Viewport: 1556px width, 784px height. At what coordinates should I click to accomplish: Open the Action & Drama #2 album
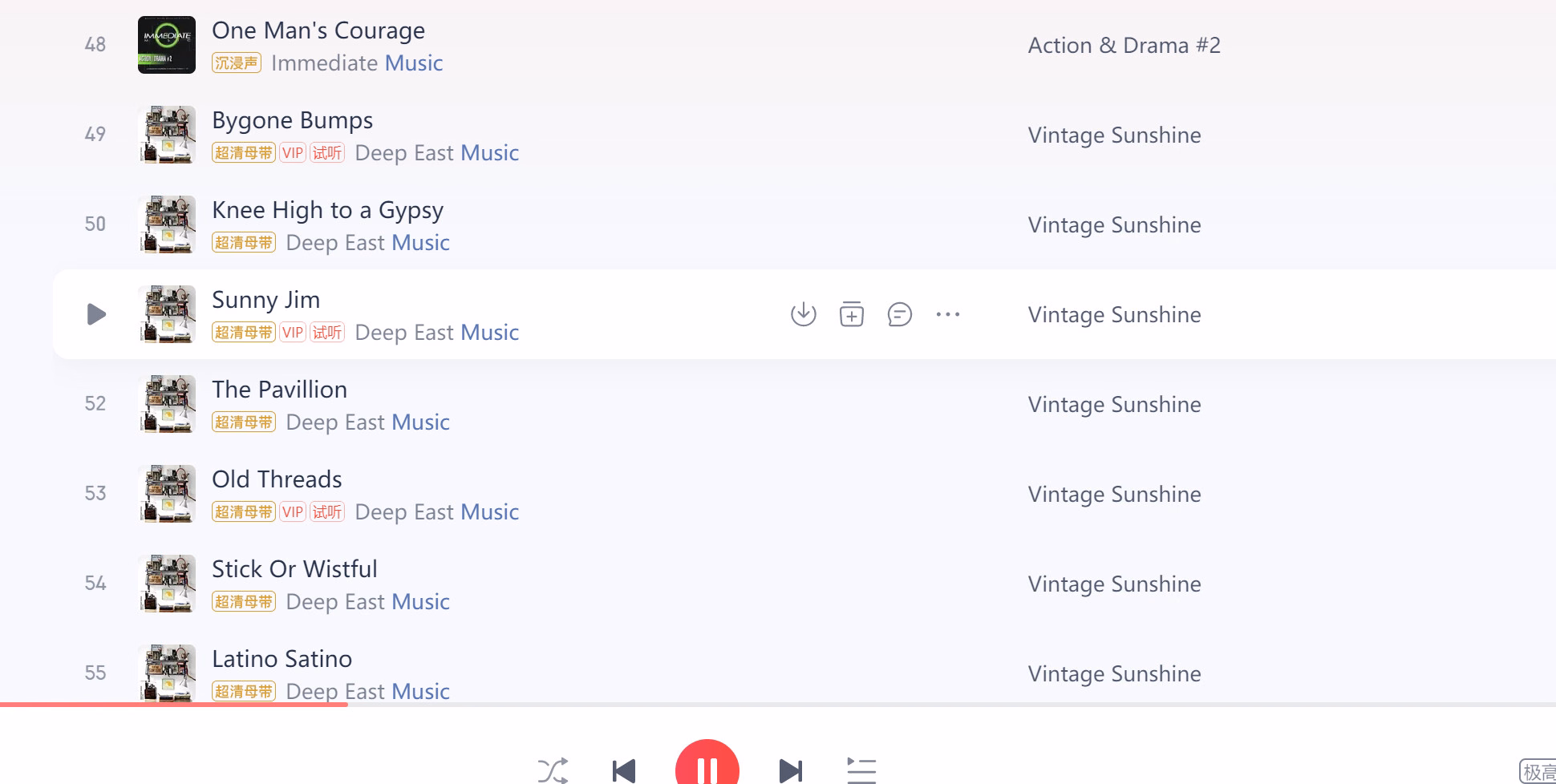pyautogui.click(x=1124, y=45)
